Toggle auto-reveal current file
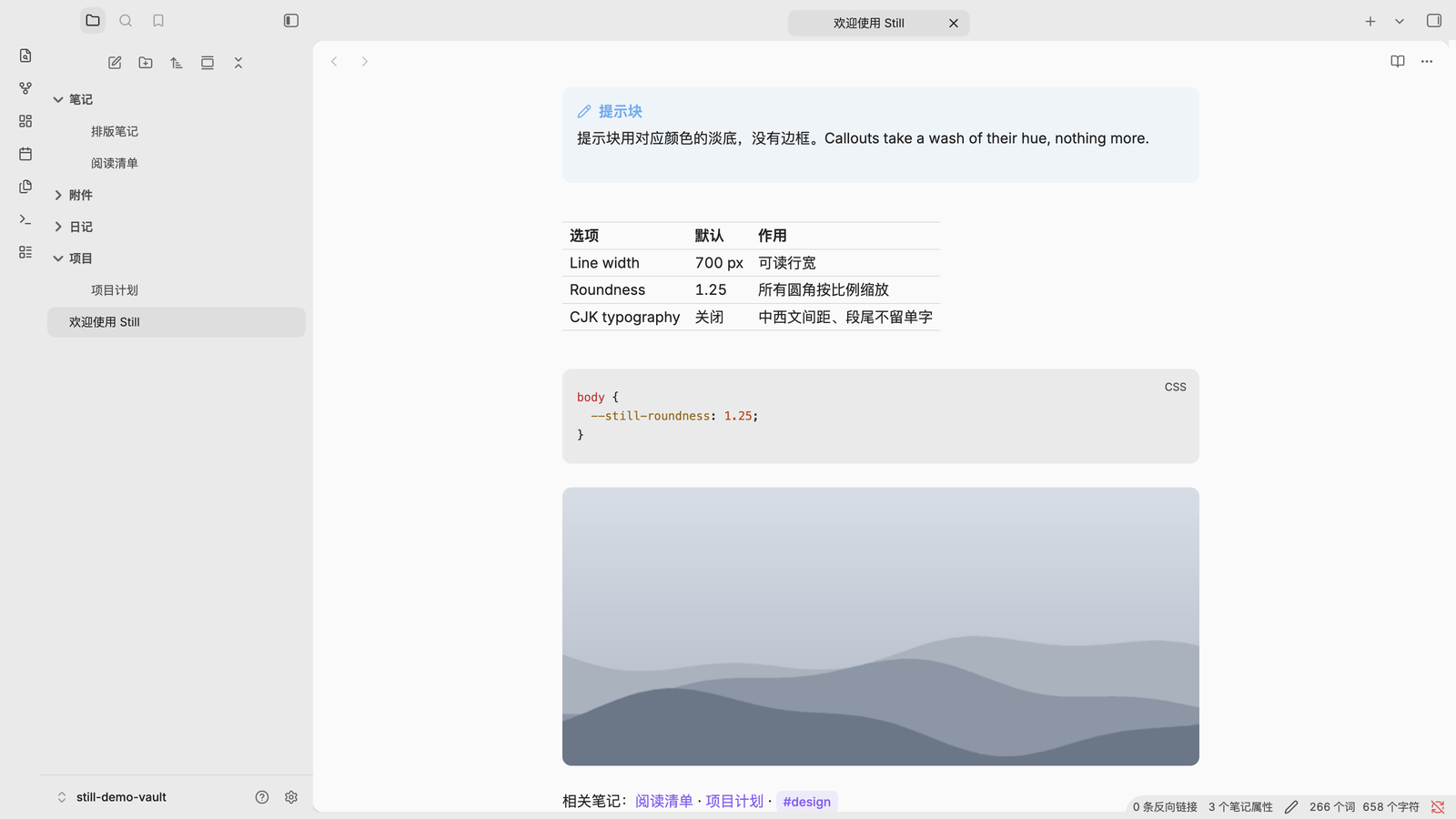Image resolution: width=1456 pixels, height=819 pixels. point(207,63)
